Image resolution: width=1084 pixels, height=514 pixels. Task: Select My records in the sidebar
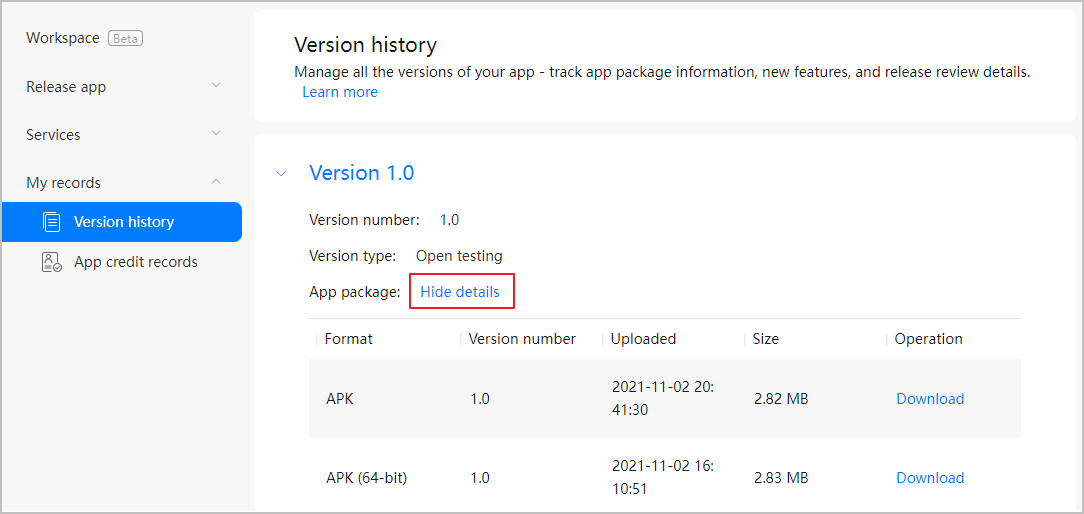tap(64, 183)
